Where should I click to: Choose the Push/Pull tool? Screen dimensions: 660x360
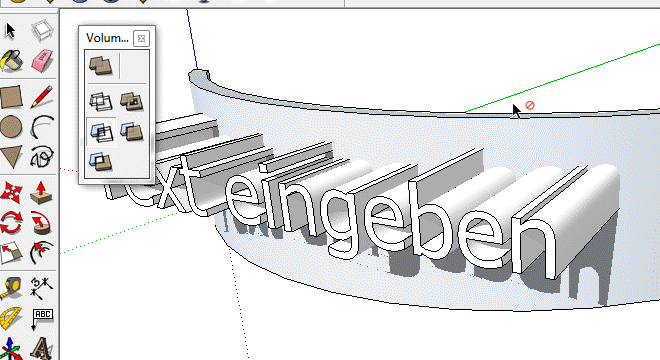tap(42, 192)
